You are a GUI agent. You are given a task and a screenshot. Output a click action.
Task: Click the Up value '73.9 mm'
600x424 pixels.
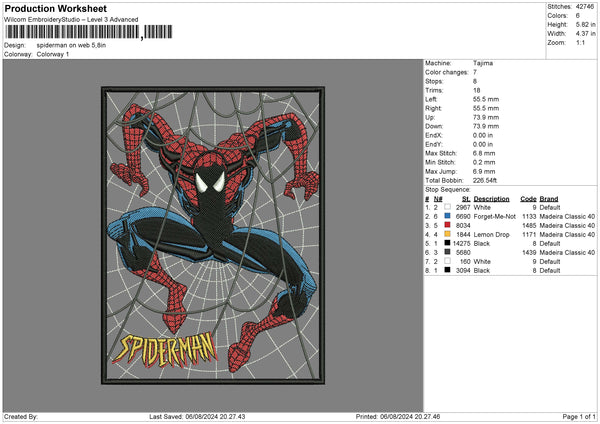[x=486, y=117]
